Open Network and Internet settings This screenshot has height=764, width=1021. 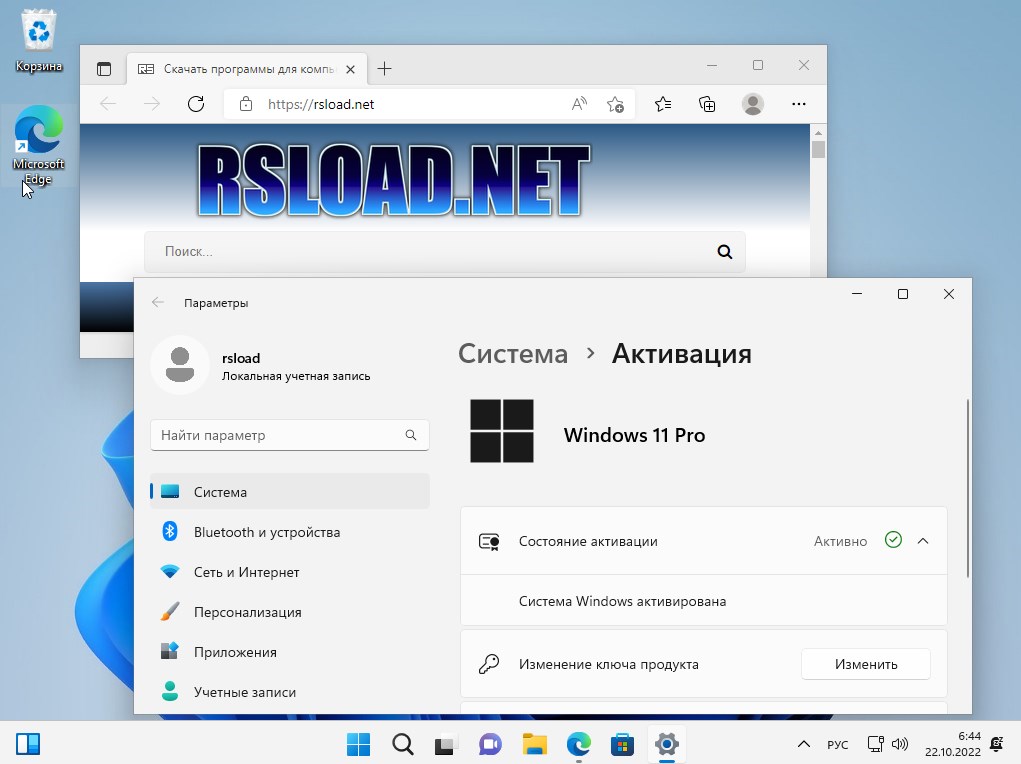click(x=290, y=572)
